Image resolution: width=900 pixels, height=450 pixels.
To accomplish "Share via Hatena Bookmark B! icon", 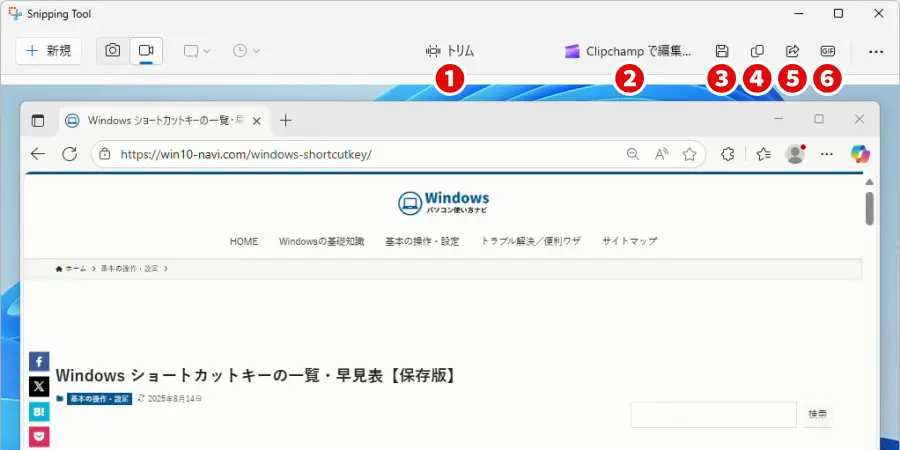I will 39,412.
